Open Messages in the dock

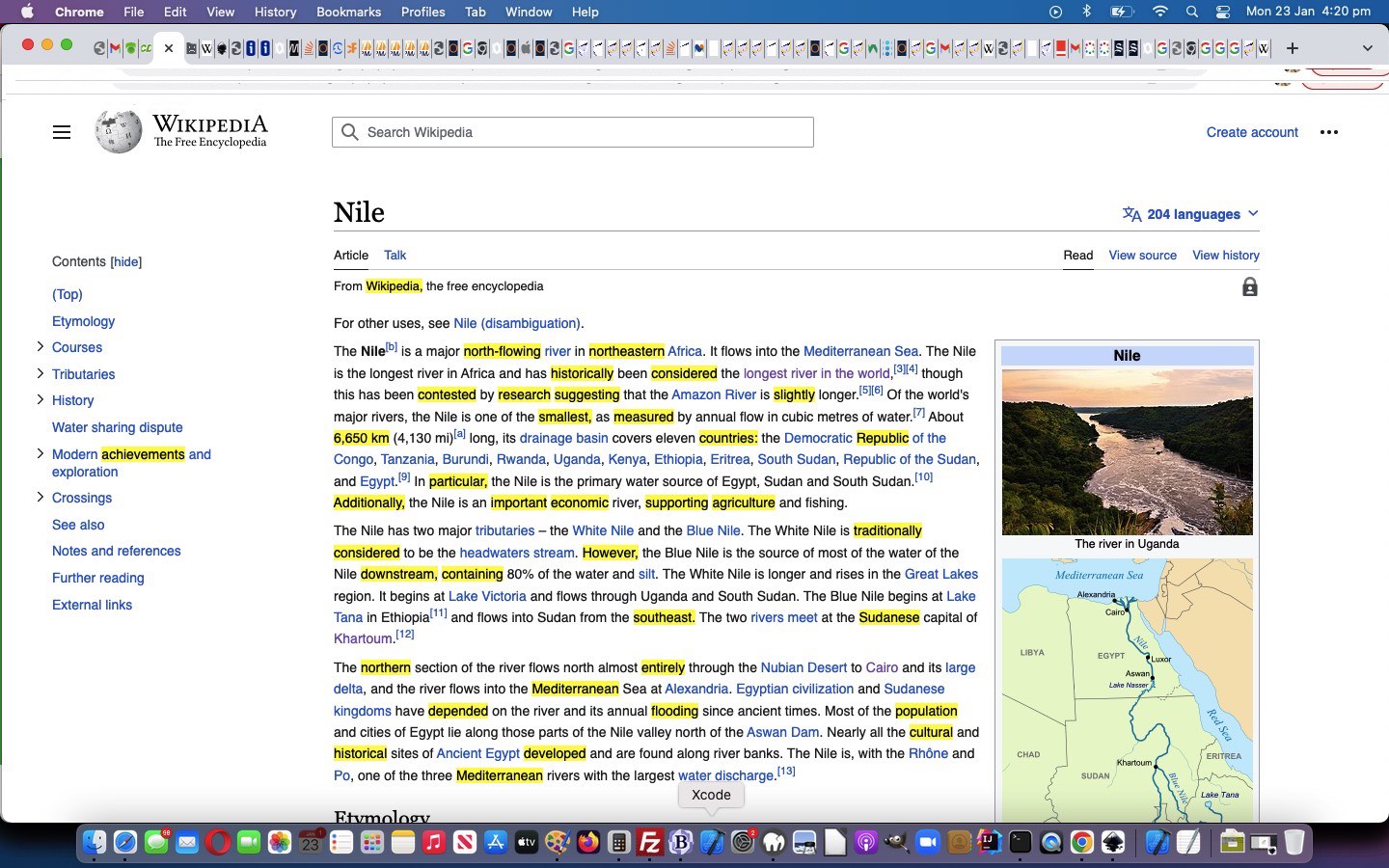point(156,842)
